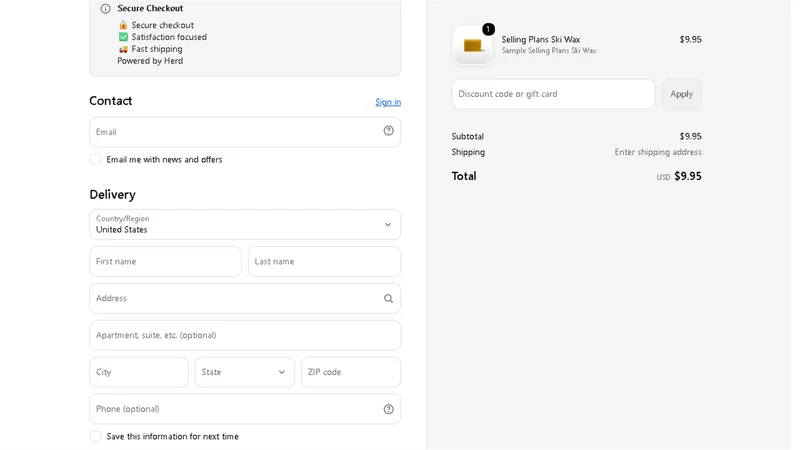Click the Ski Wax product thumbnail

coord(472,45)
